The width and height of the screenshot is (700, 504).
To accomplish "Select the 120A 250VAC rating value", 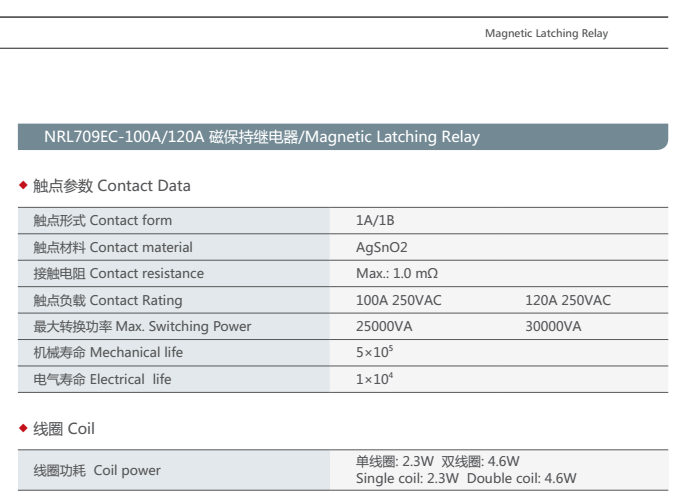I will 567,300.
